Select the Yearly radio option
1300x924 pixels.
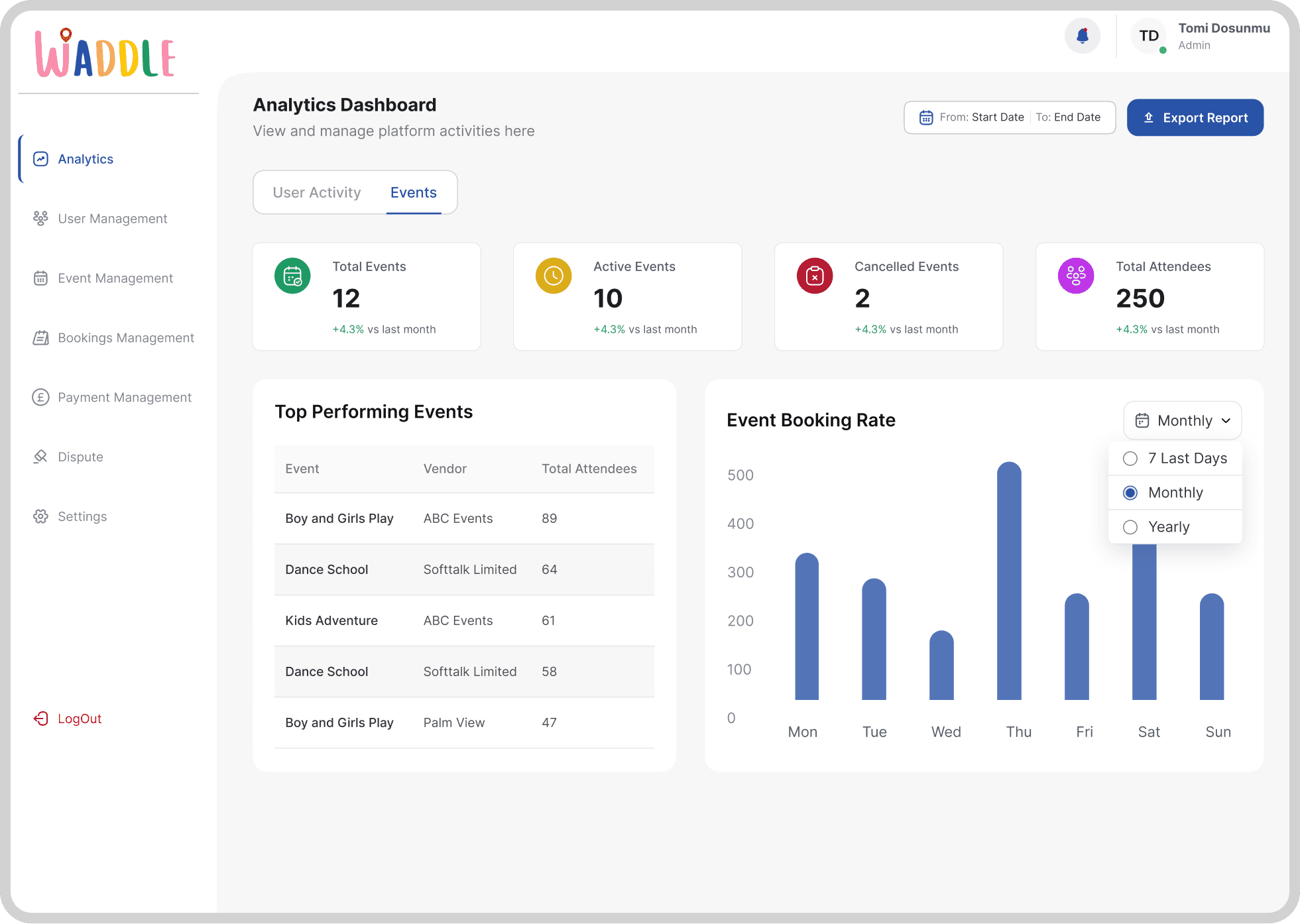(x=1130, y=527)
